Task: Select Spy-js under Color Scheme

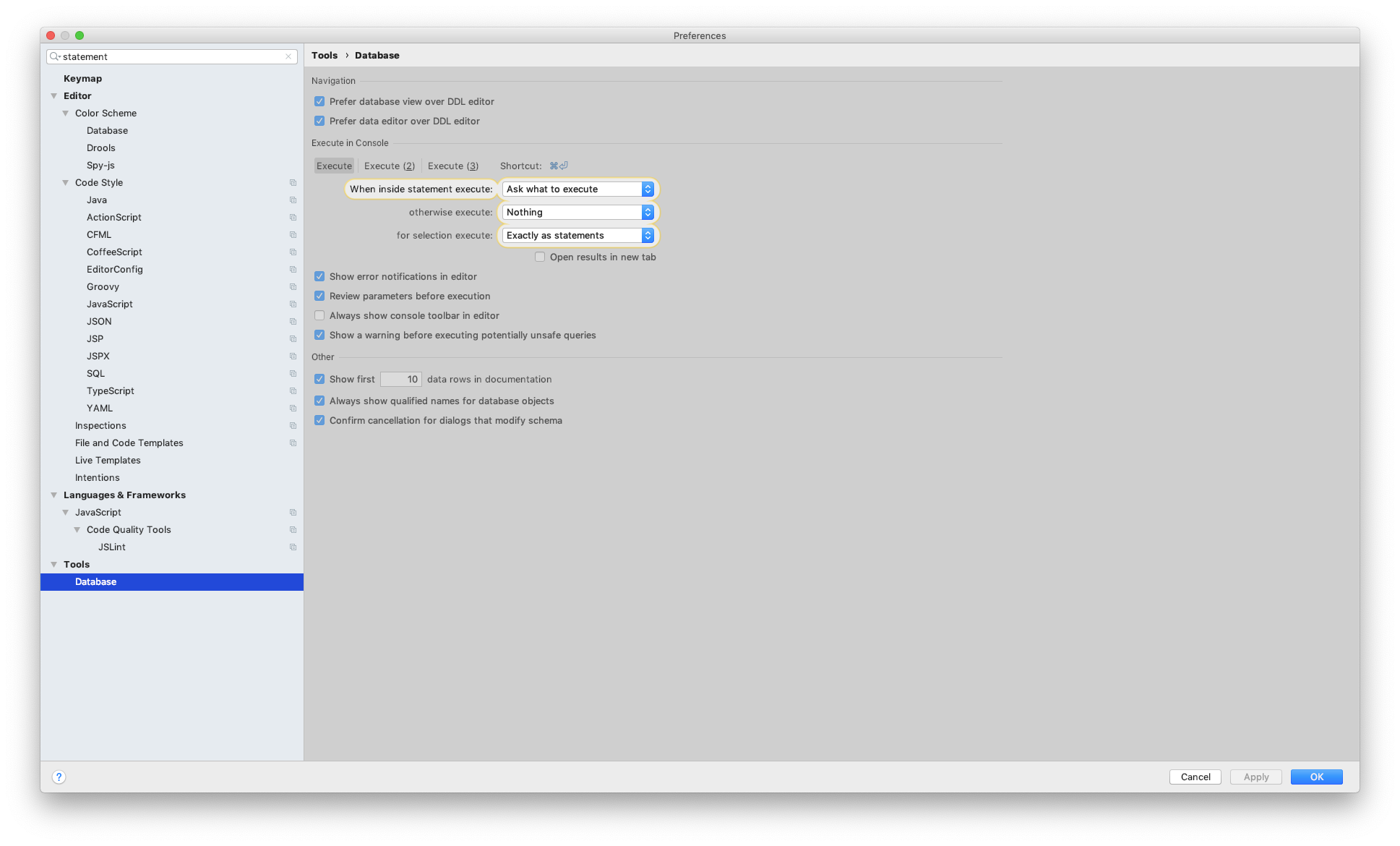Action: (x=100, y=165)
